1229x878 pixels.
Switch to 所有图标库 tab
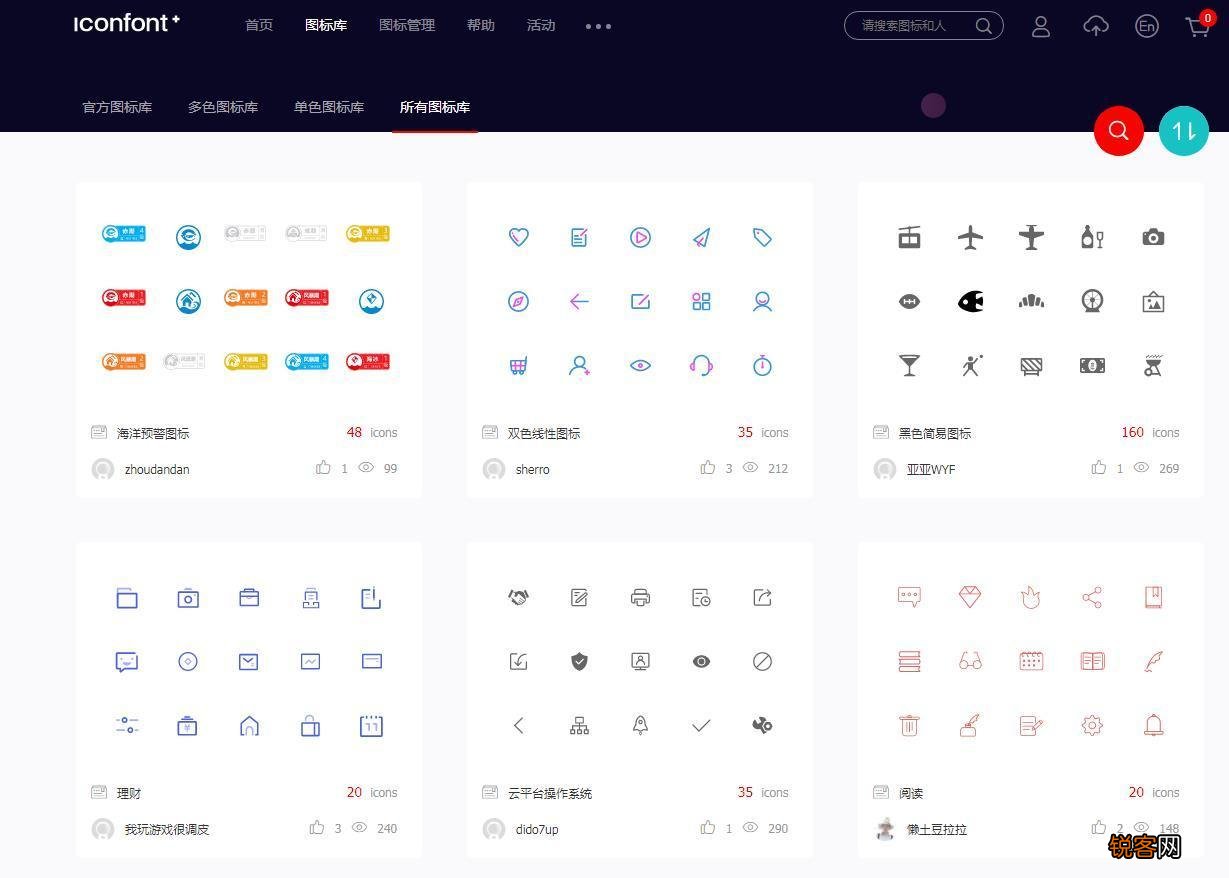point(435,107)
